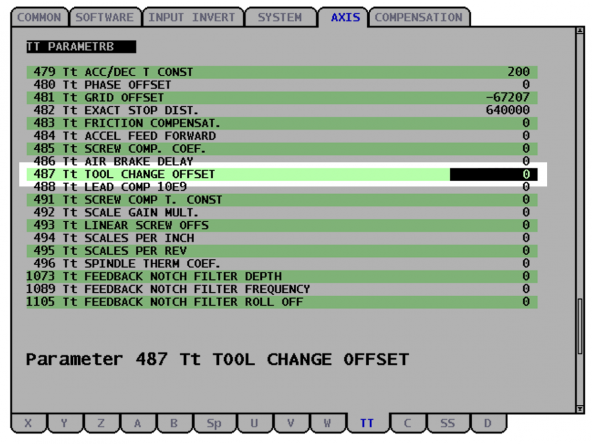Select parameter 479 Tt ACC/DEC T CONST
This screenshot has height=444, width=592.
coord(282,72)
